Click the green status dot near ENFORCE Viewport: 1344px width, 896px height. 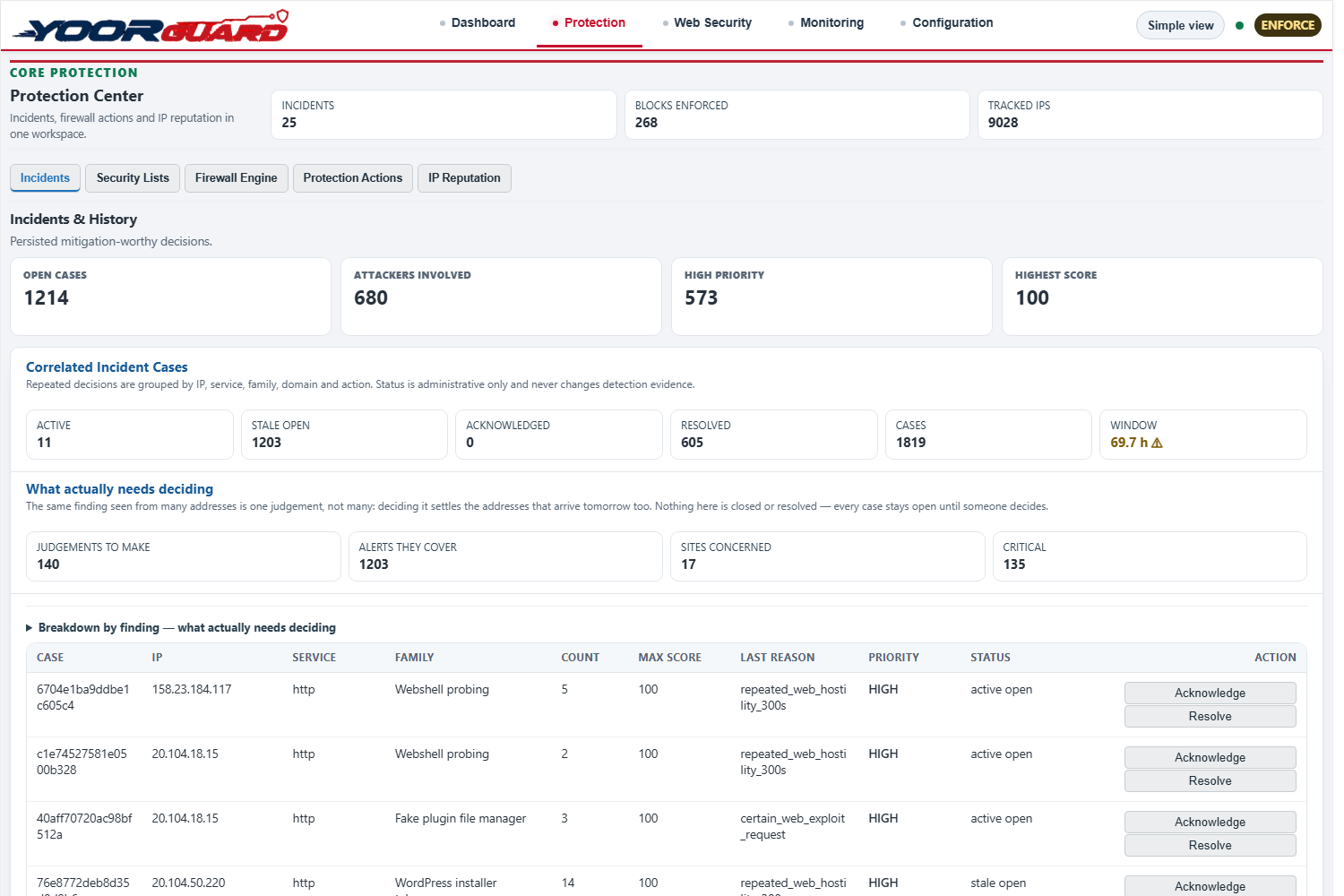1239,25
